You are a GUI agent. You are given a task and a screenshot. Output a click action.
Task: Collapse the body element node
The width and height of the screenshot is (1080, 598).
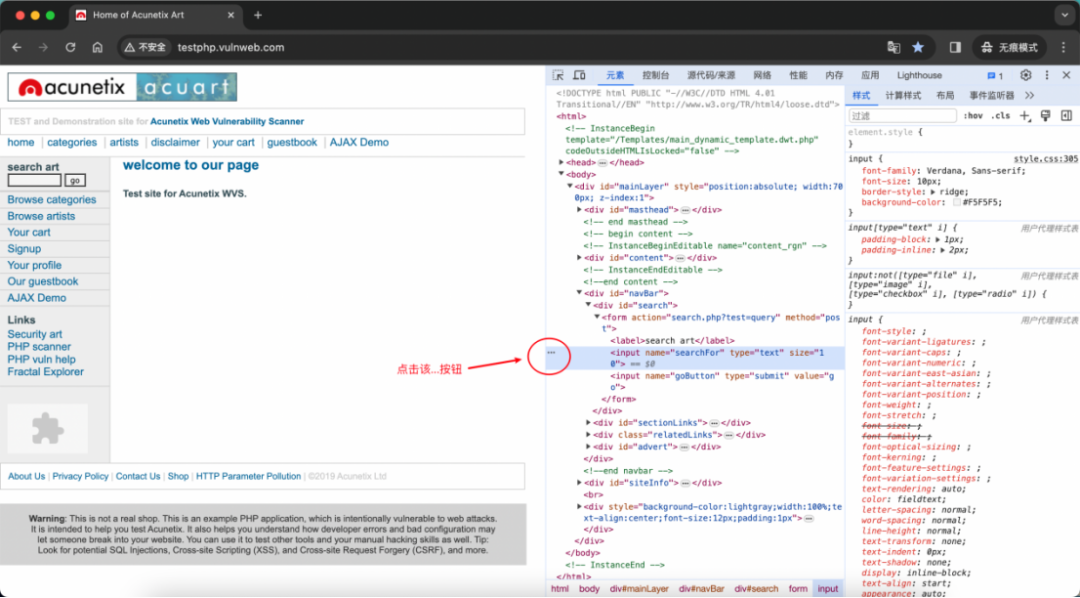pos(561,174)
